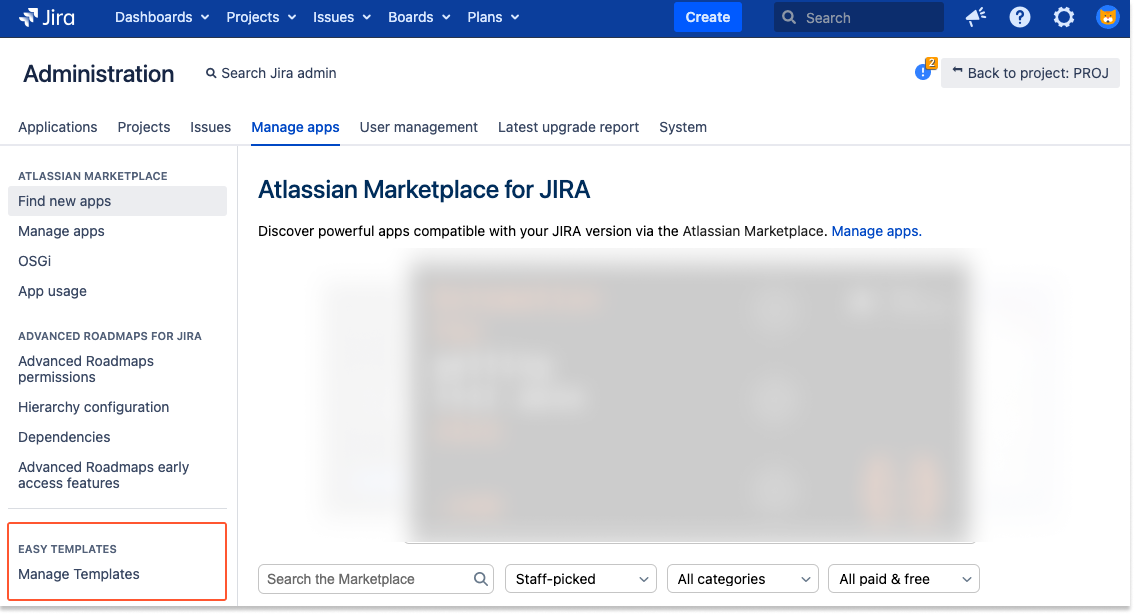Click the help question mark icon
1134x614 pixels.
point(1019,17)
